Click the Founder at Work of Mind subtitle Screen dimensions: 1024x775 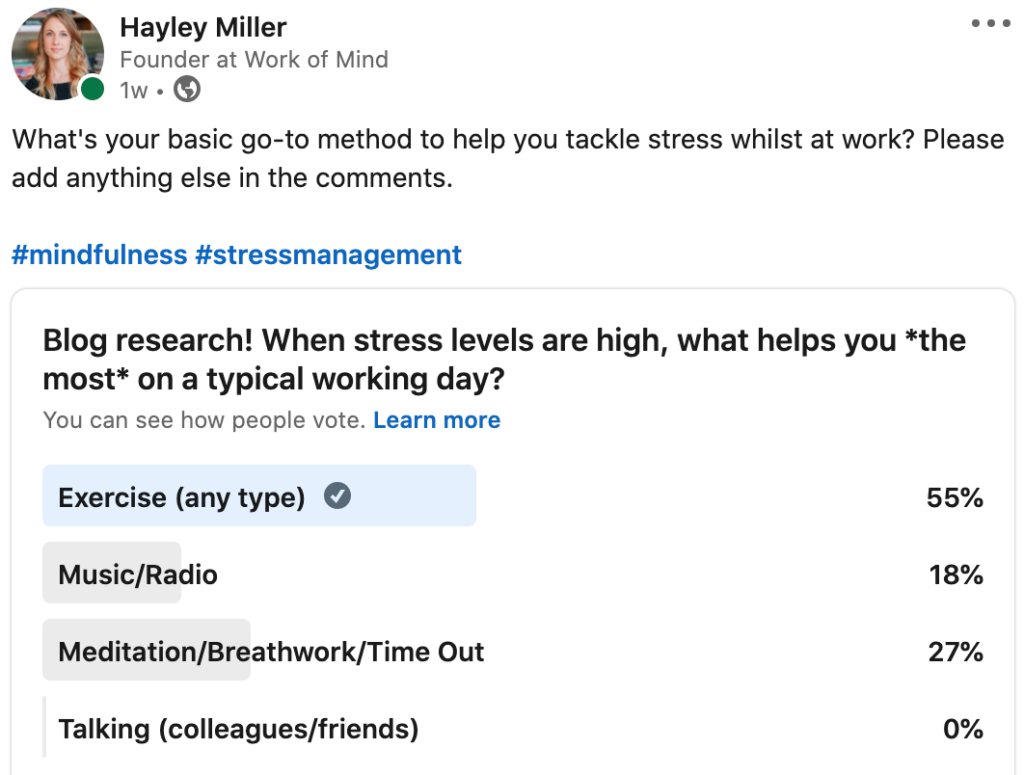pos(254,59)
